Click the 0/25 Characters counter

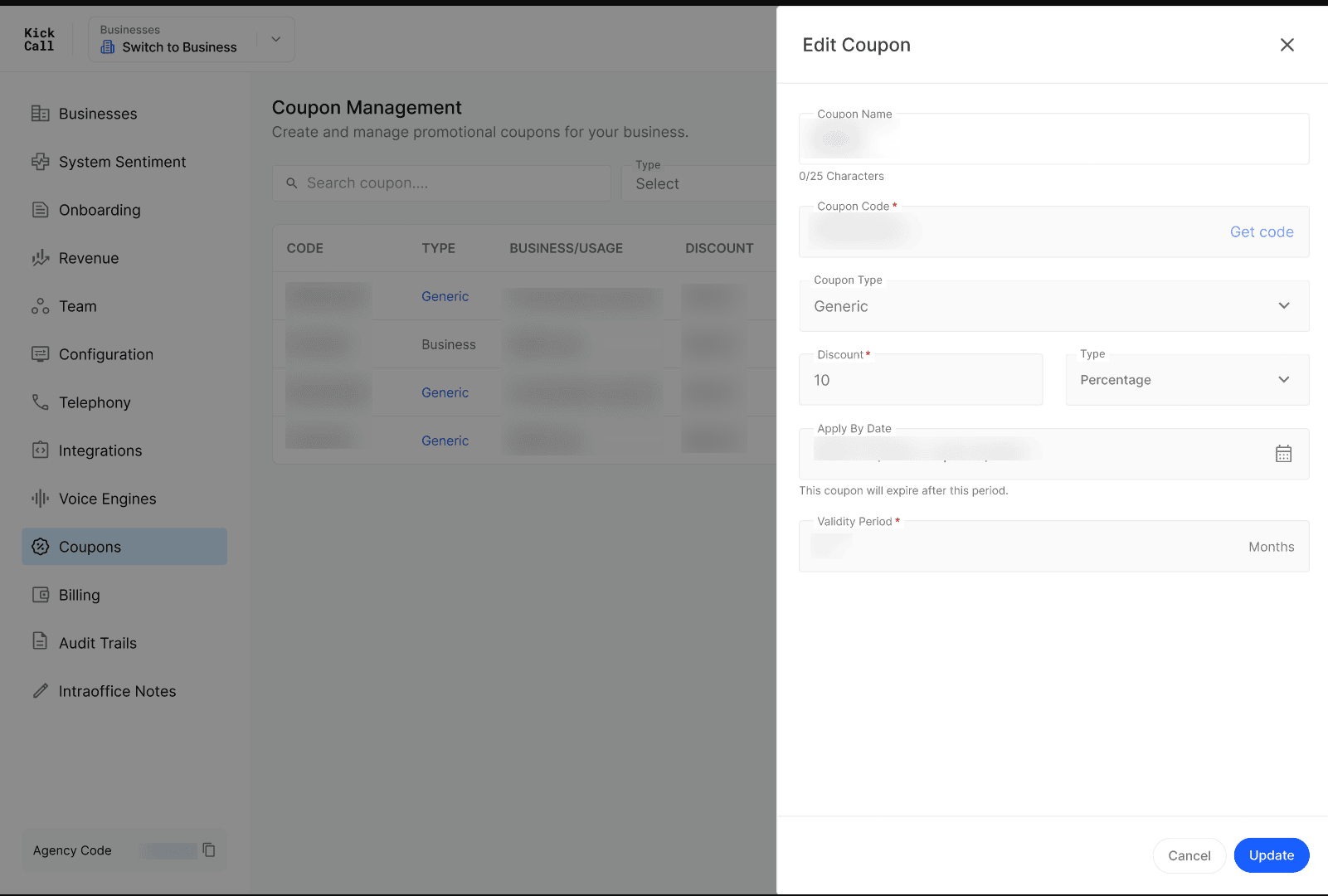coord(841,176)
